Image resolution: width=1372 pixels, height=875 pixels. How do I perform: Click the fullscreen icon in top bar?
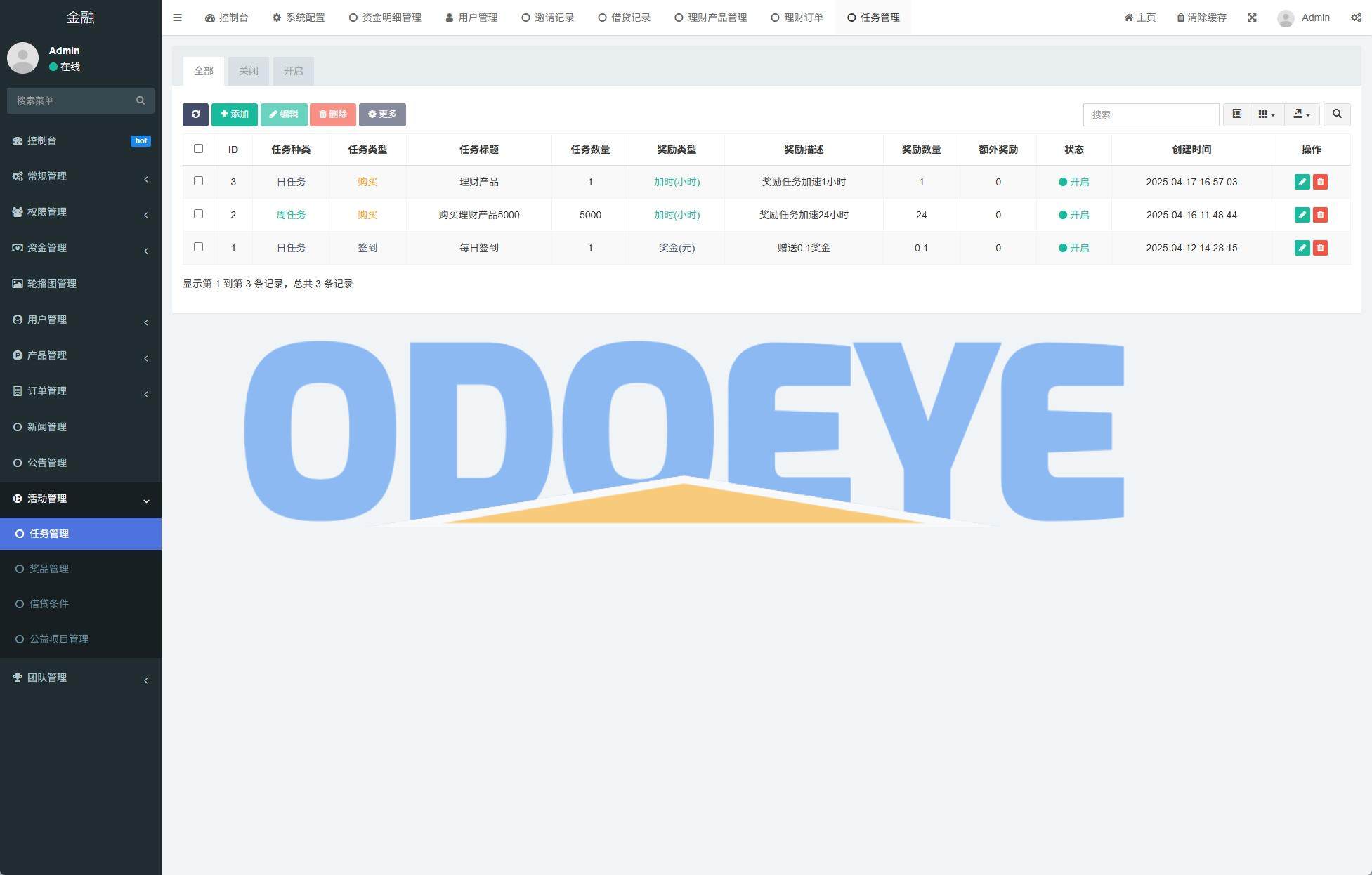(1252, 18)
